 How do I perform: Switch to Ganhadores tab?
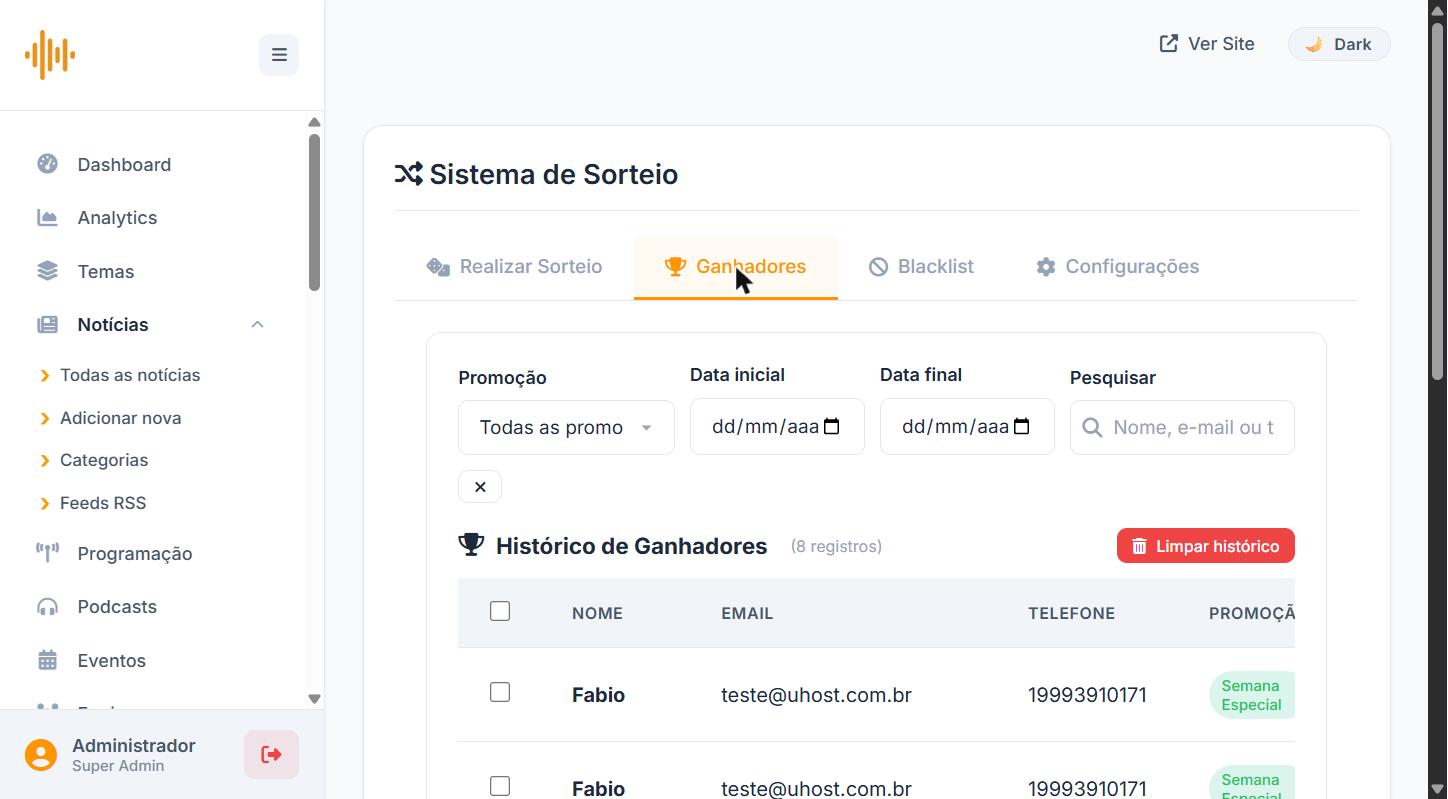coord(735,267)
